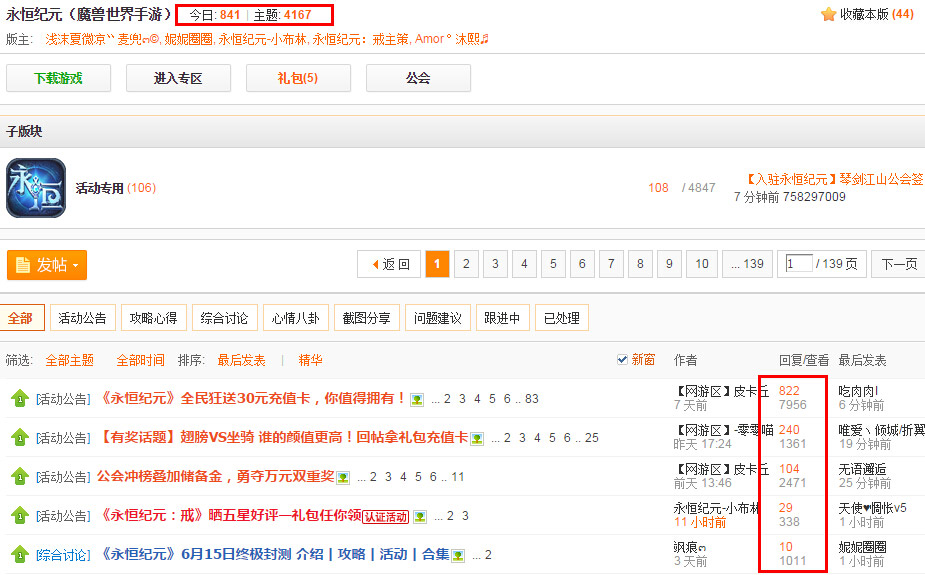The image size is (925, 575).
Task: Click the green up-arrow icon on 晒五星好评 row
Action: [19, 515]
